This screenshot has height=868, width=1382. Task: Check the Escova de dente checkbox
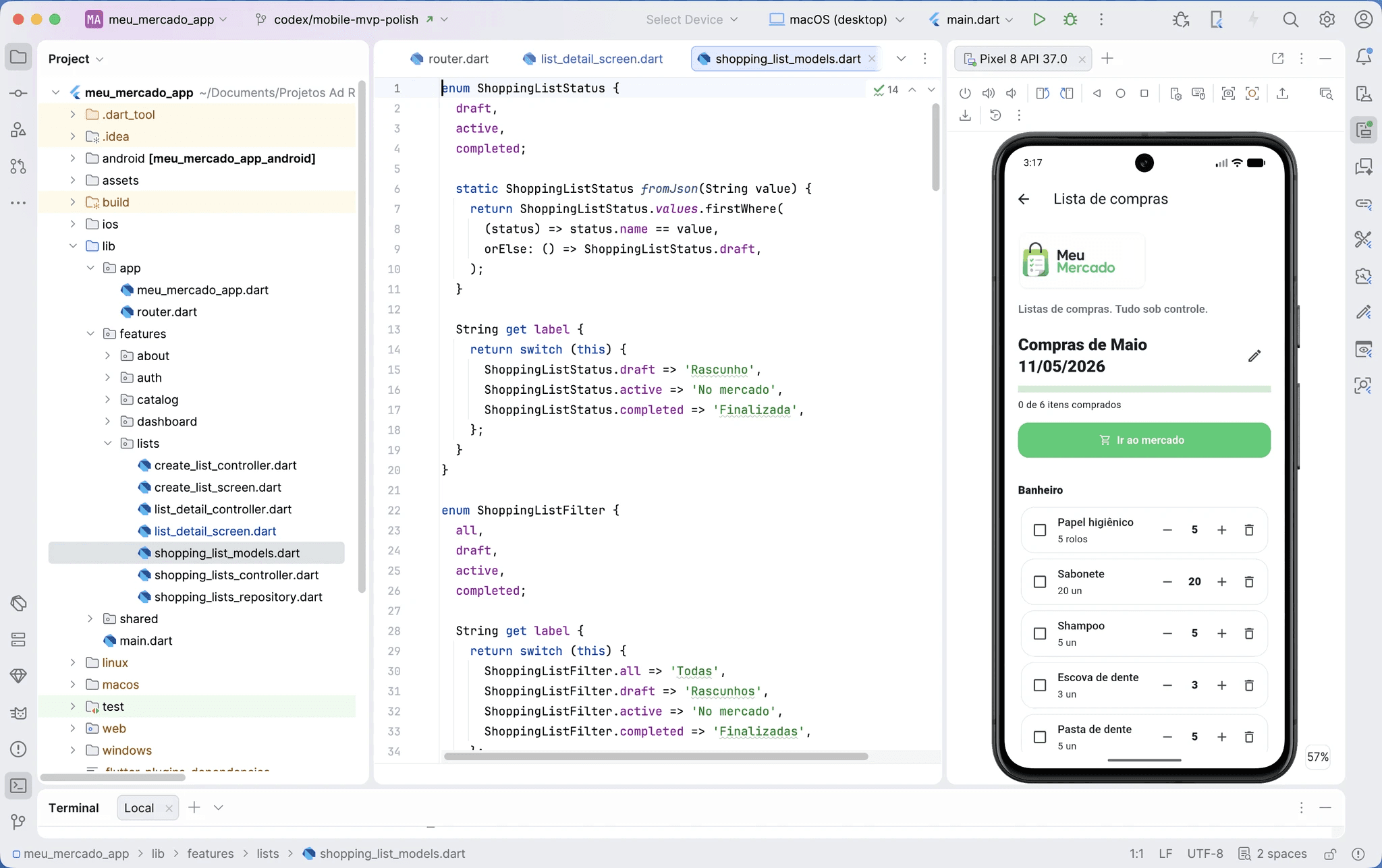tap(1040, 685)
